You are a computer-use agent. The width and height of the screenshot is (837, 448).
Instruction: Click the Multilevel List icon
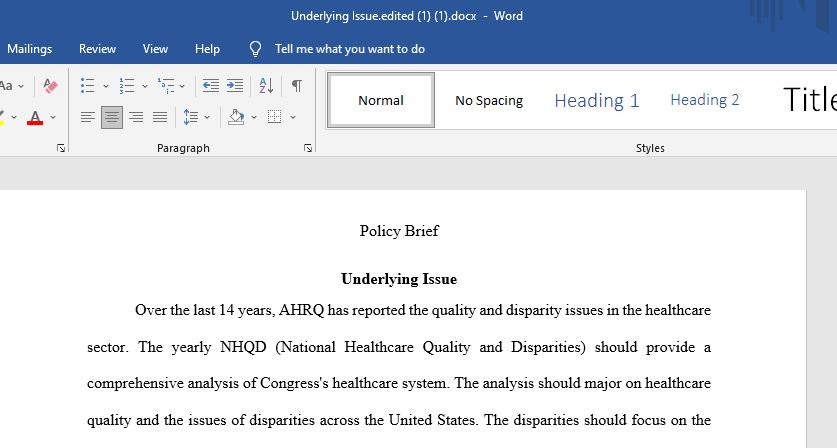tap(165, 85)
